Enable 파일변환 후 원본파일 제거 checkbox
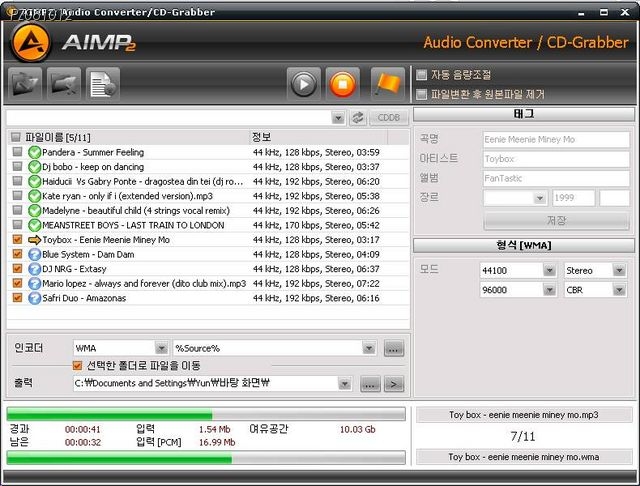Image resolution: width=640 pixels, height=486 pixels. [421, 95]
